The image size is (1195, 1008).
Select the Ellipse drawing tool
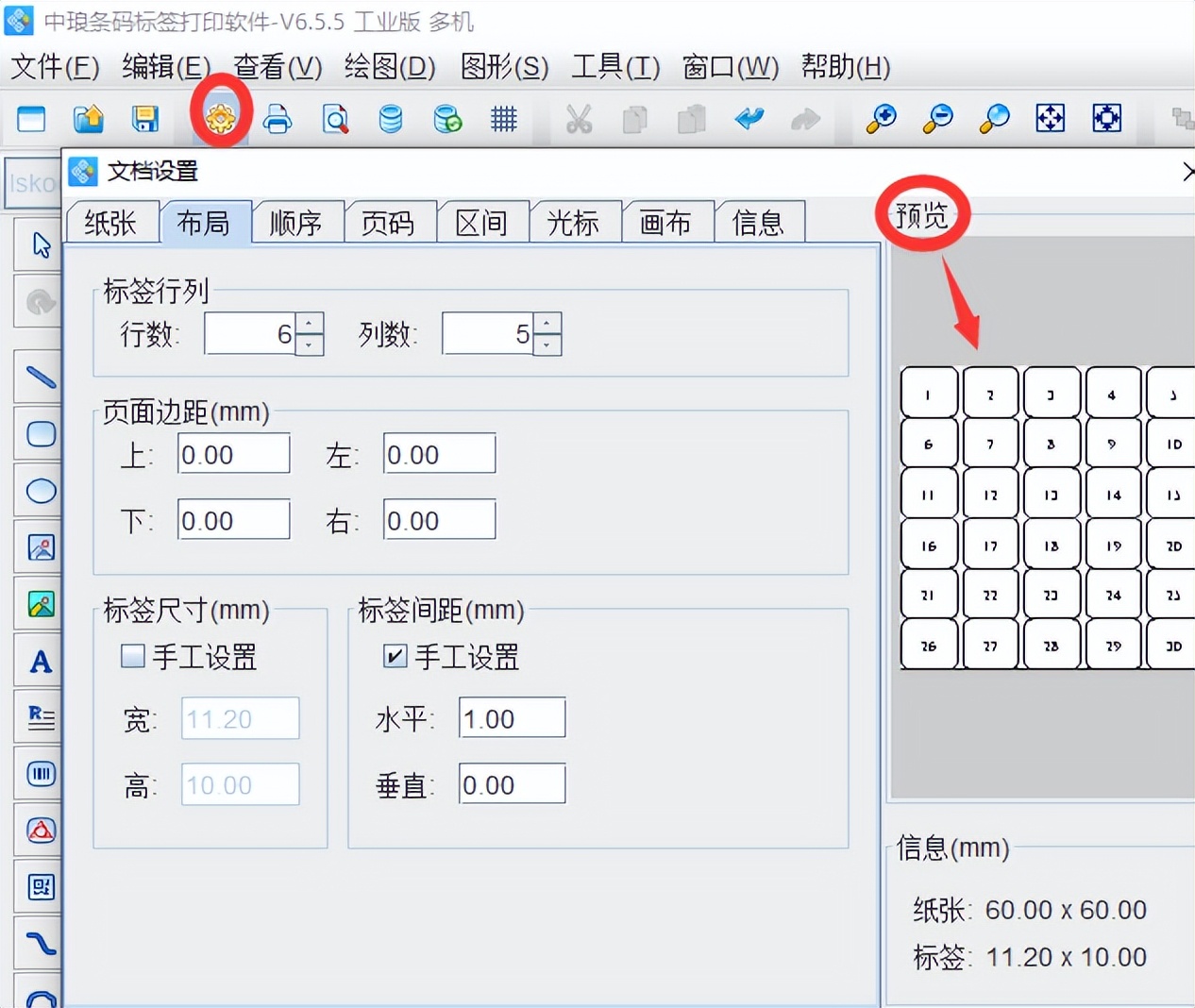tap(39, 490)
